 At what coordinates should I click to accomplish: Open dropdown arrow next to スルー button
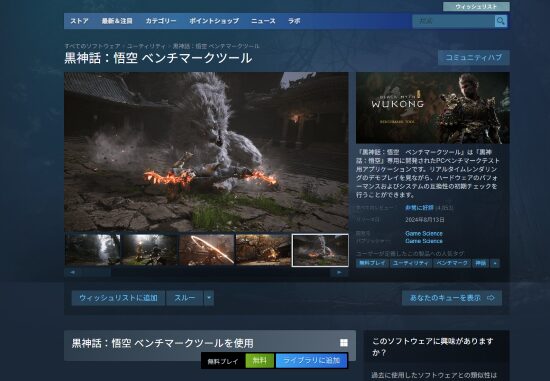(209, 298)
